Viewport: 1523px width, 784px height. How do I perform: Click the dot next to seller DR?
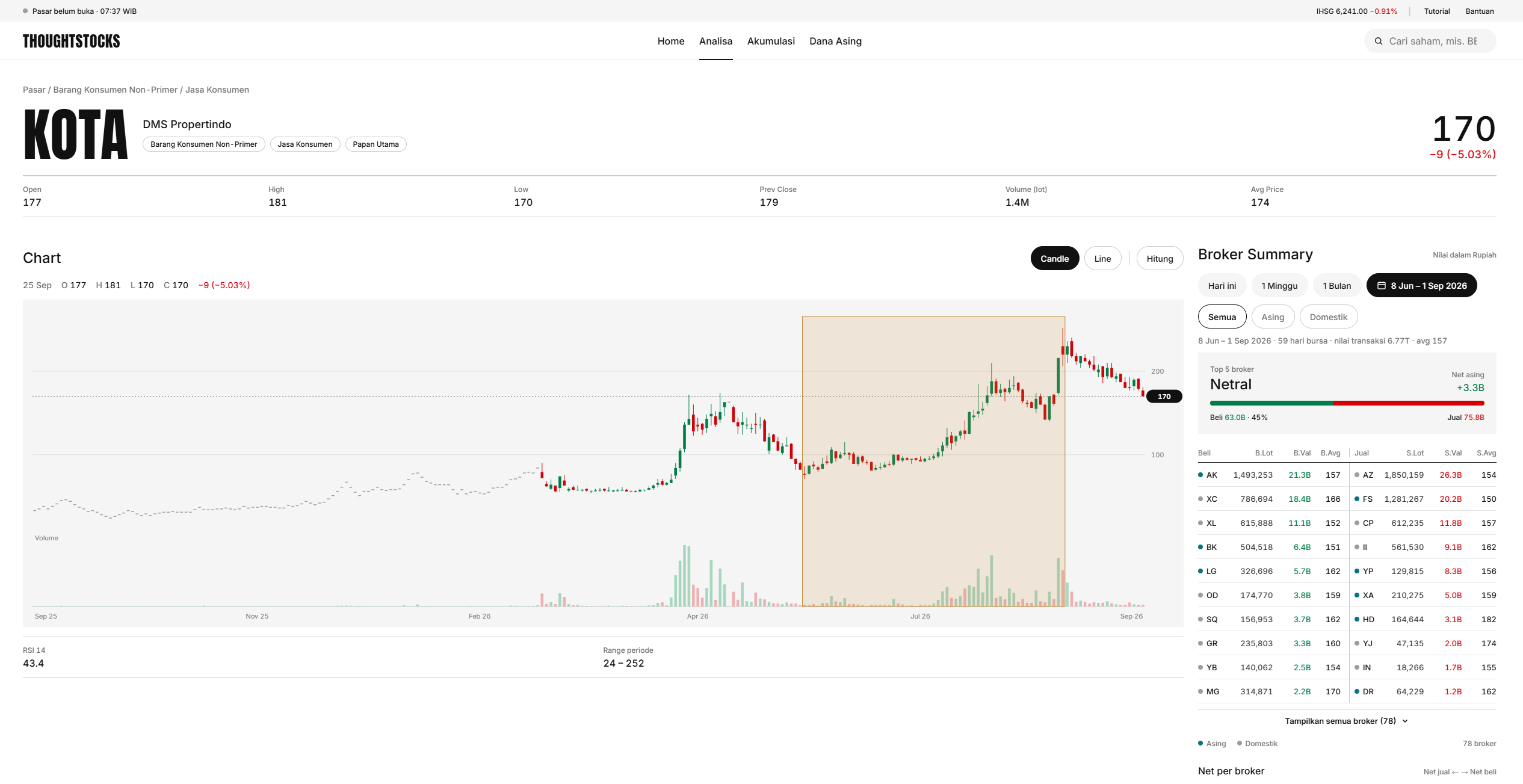pyautogui.click(x=1357, y=692)
